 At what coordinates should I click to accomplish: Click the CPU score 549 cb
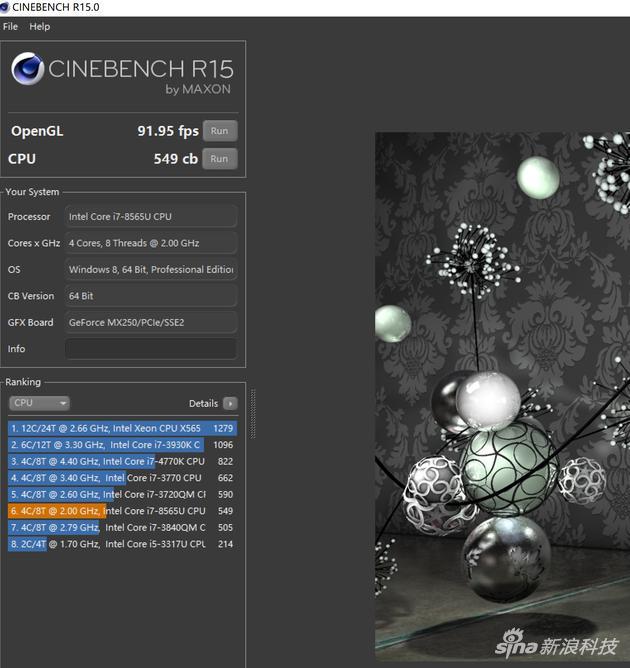[175, 159]
